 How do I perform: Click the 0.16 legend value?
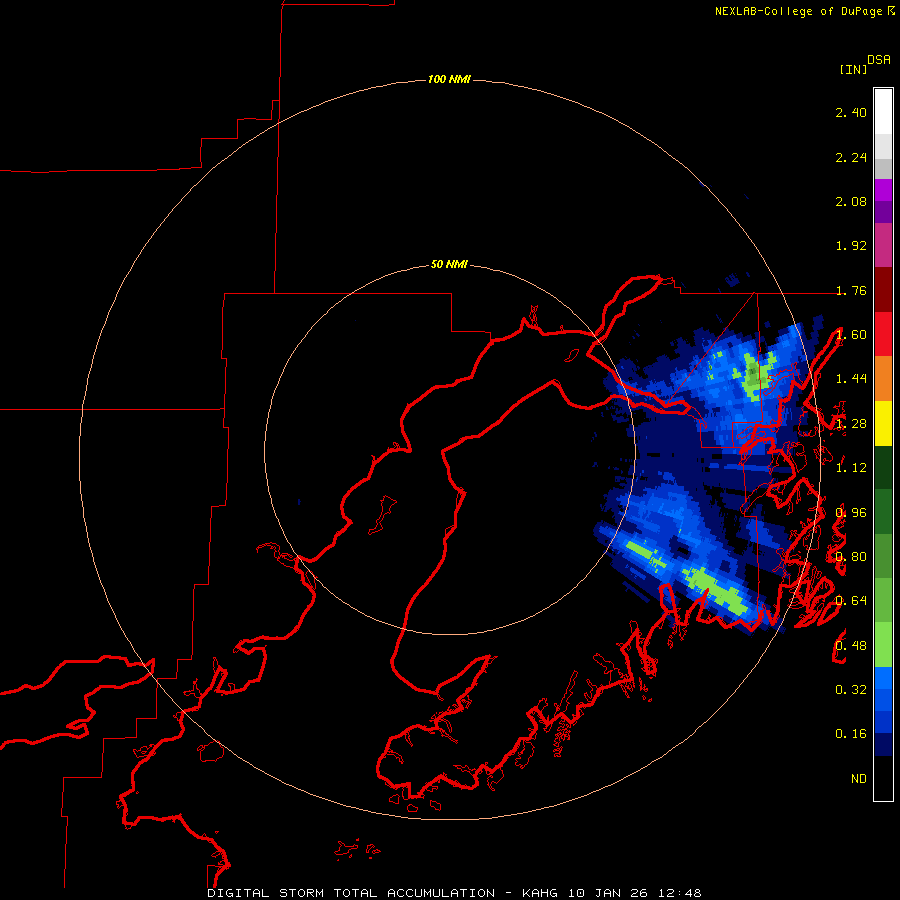(851, 734)
